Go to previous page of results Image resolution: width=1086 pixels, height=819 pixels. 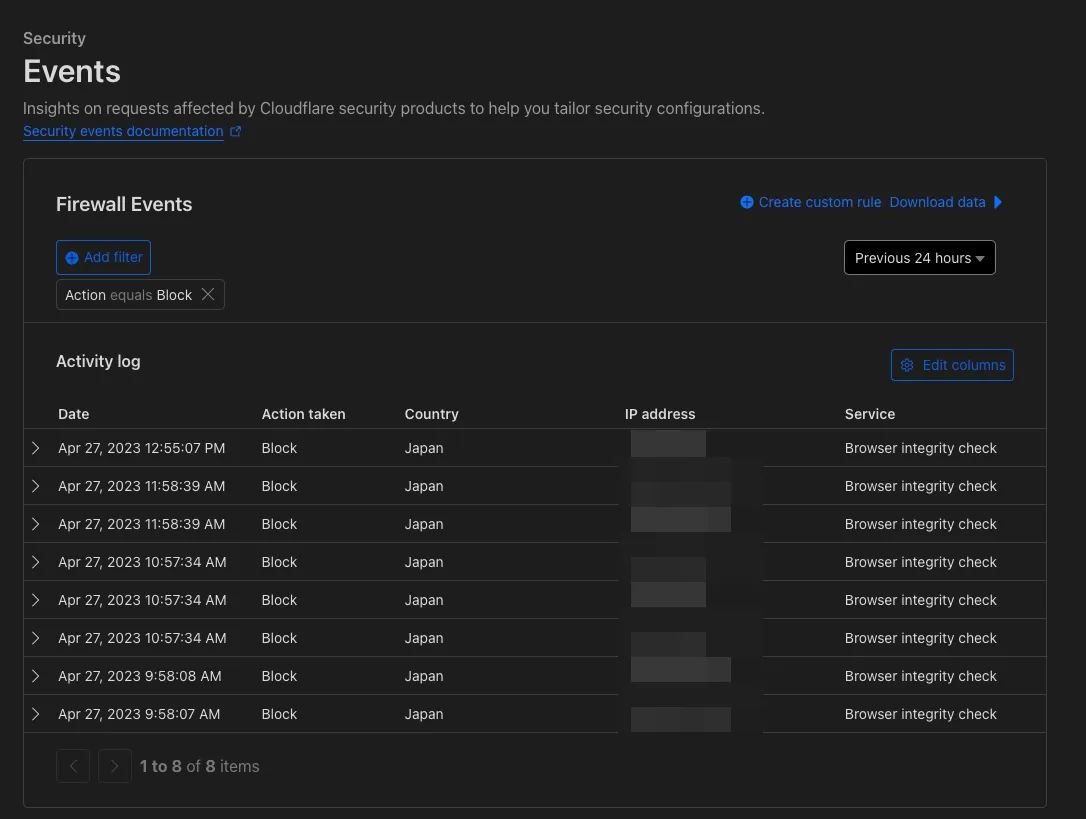pos(73,766)
